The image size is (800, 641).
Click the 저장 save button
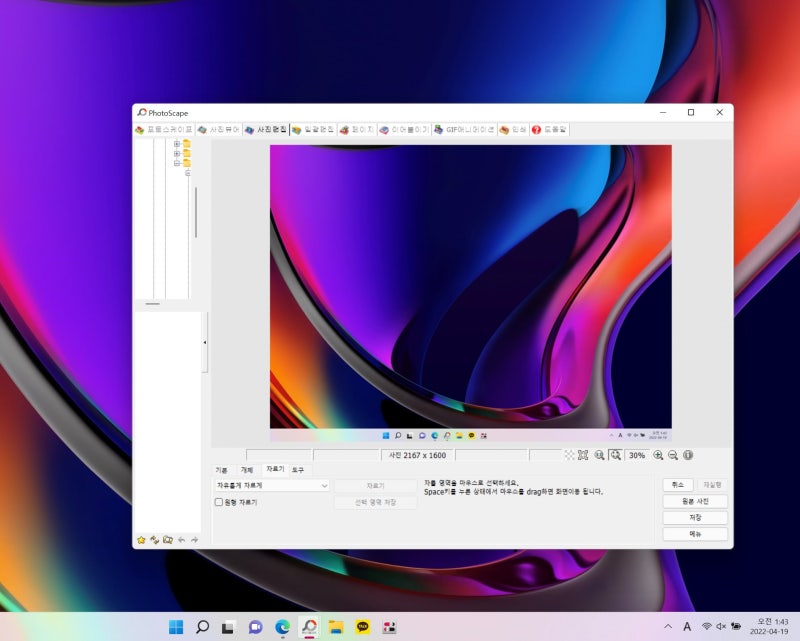point(695,517)
